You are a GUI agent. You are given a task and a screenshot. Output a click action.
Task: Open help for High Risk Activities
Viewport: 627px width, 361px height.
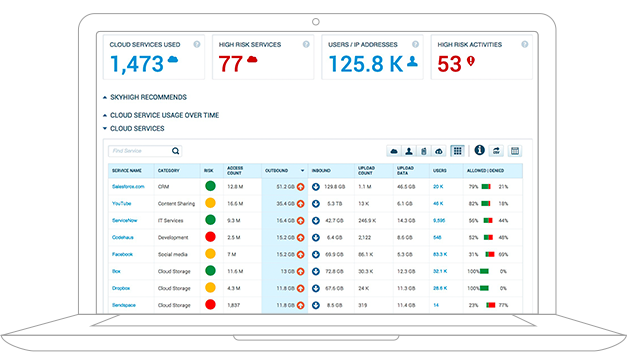pos(525,44)
